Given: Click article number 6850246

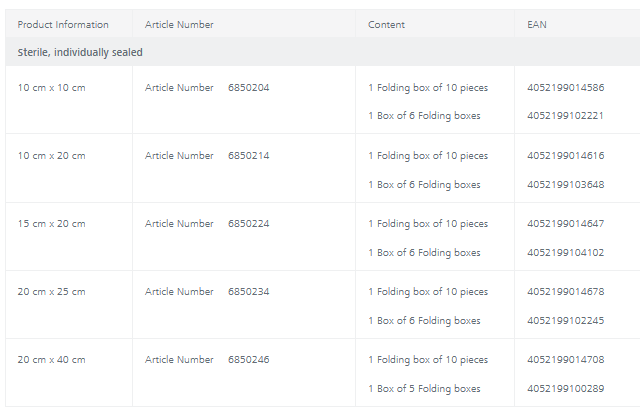Looking at the screenshot, I should coord(248,360).
